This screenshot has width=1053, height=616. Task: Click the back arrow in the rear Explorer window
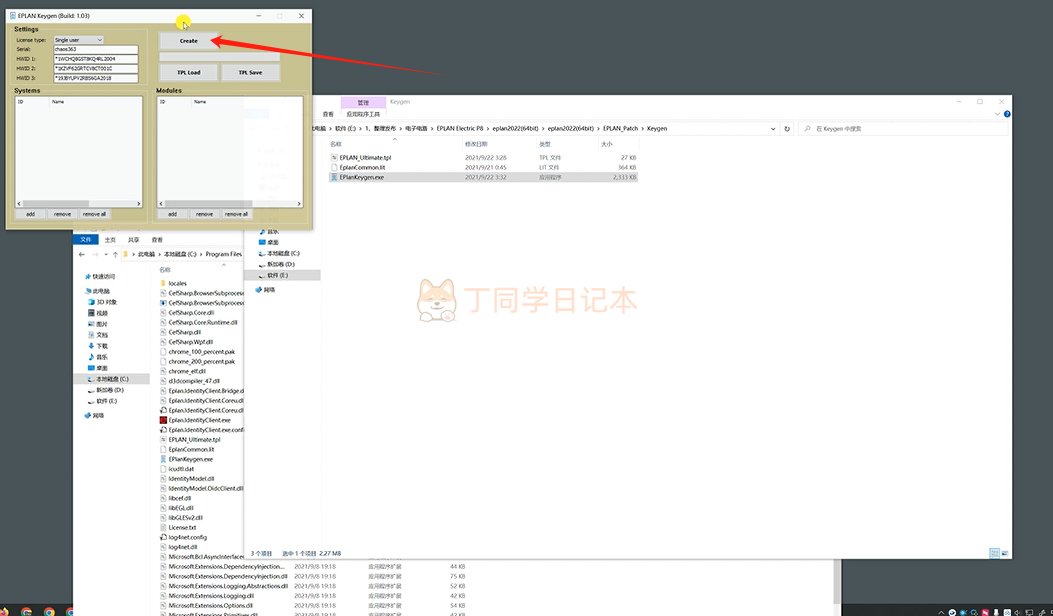tap(81, 254)
